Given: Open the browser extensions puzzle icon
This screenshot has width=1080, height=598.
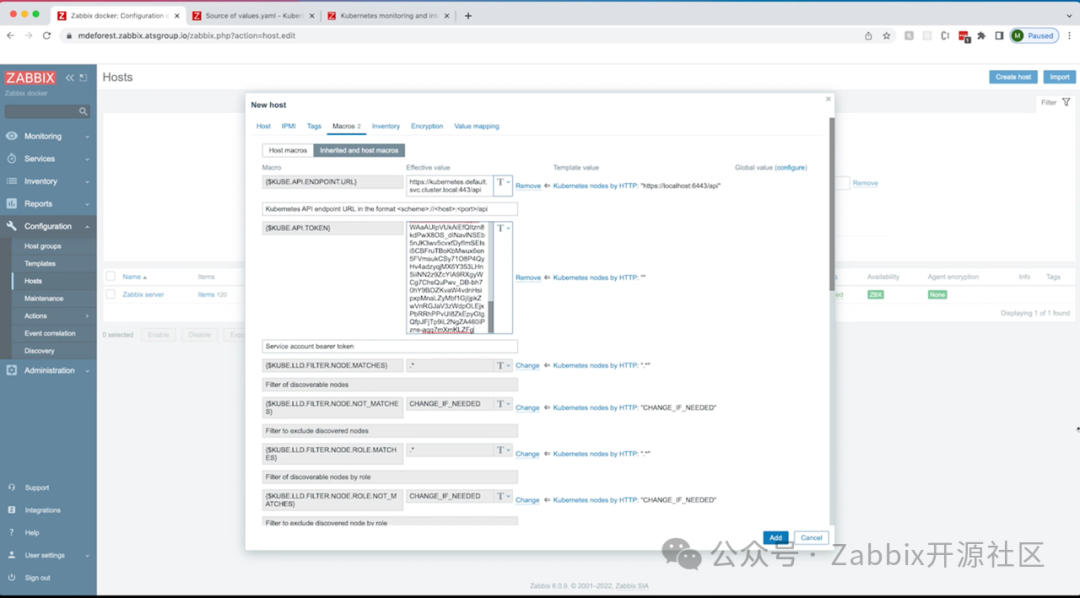Looking at the screenshot, I should click(x=982, y=36).
